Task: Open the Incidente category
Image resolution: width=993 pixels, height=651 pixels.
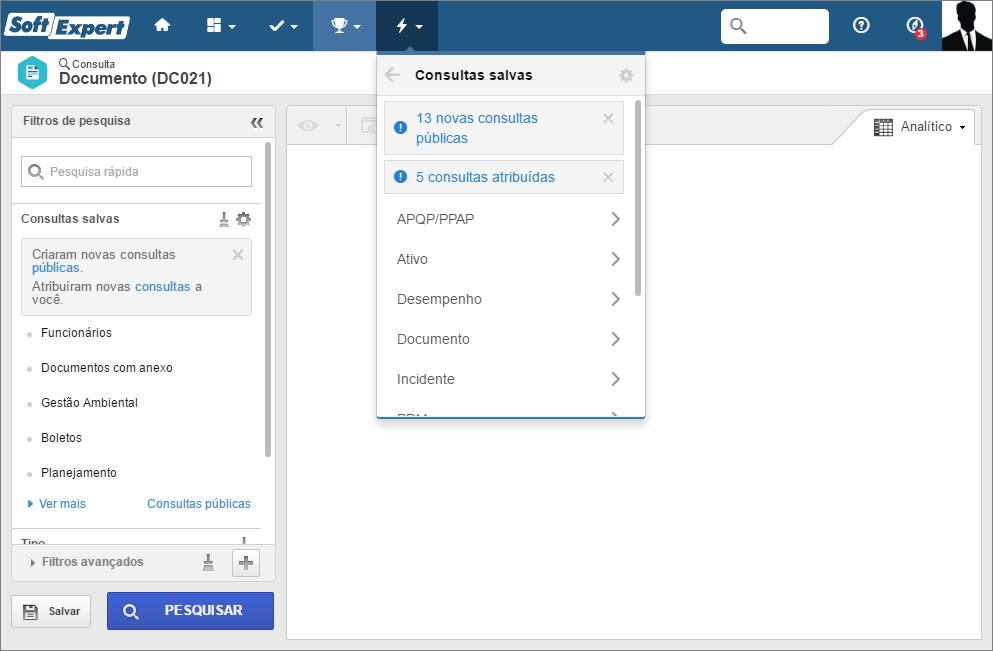Action: coord(508,379)
